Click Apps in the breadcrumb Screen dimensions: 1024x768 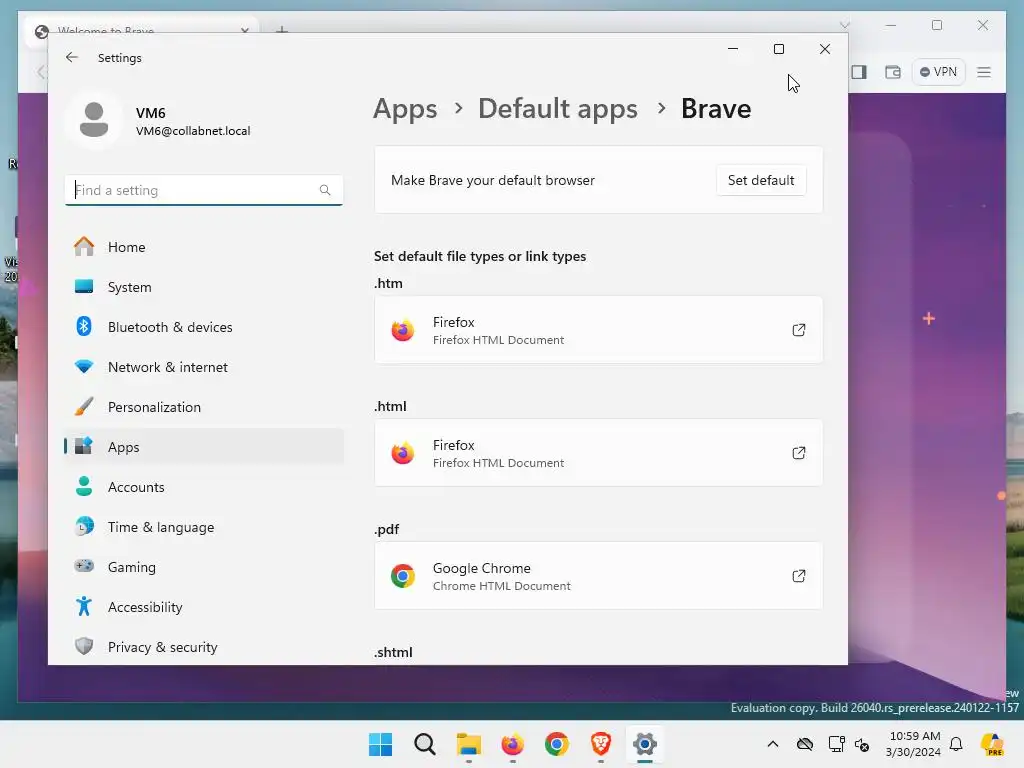pos(405,109)
